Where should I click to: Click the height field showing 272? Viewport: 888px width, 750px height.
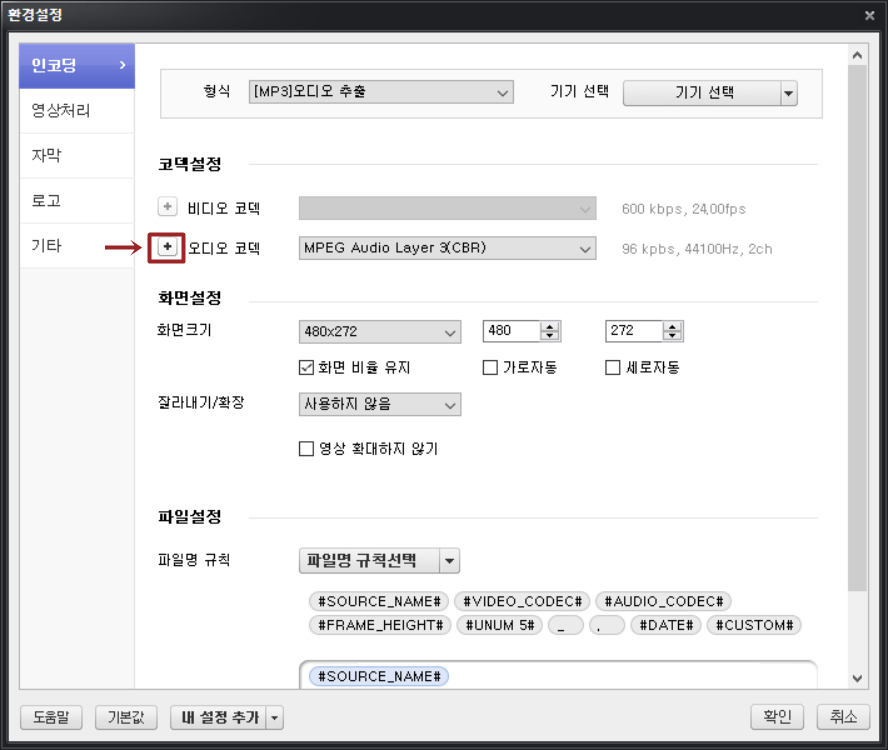(634, 331)
